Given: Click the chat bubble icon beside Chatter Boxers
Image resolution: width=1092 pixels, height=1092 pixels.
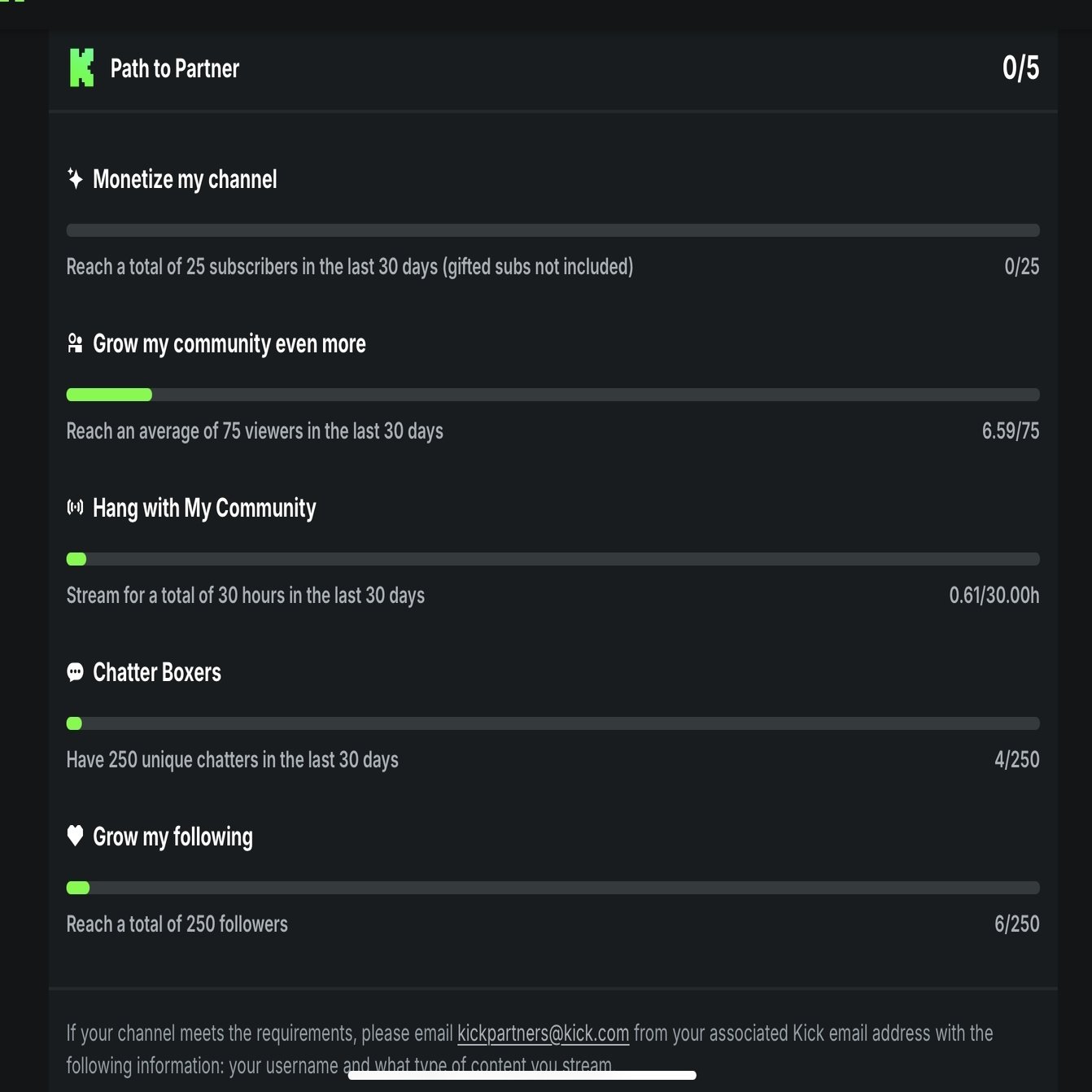Looking at the screenshot, I should pyautogui.click(x=75, y=672).
